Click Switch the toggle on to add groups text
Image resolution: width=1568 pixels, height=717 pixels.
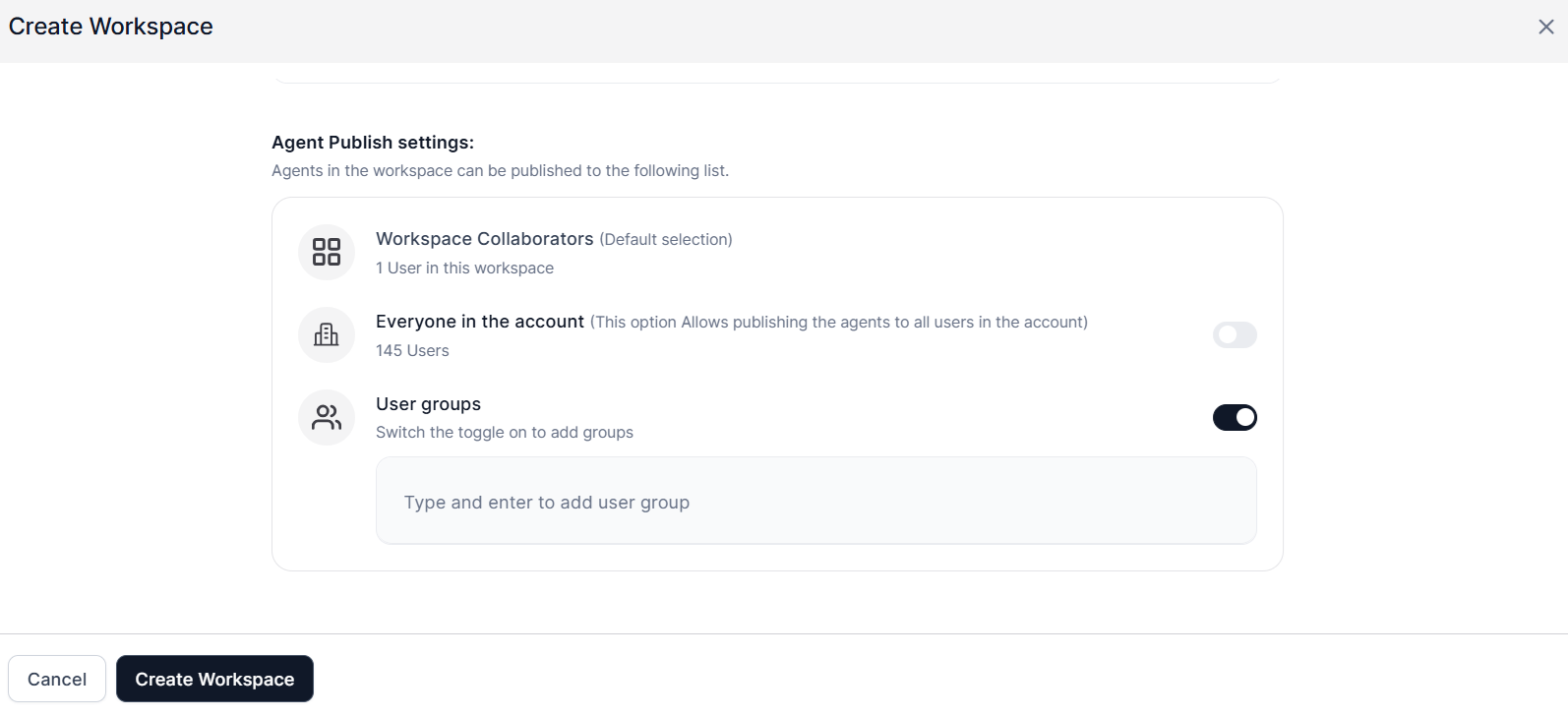click(x=505, y=432)
